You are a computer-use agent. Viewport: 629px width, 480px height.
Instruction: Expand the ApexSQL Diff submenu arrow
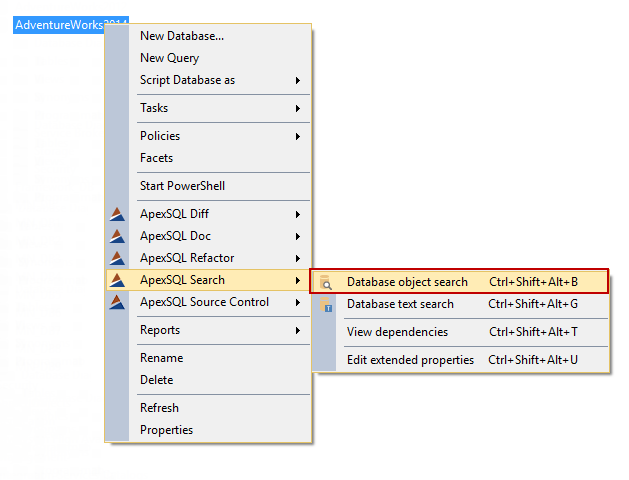tap(298, 215)
